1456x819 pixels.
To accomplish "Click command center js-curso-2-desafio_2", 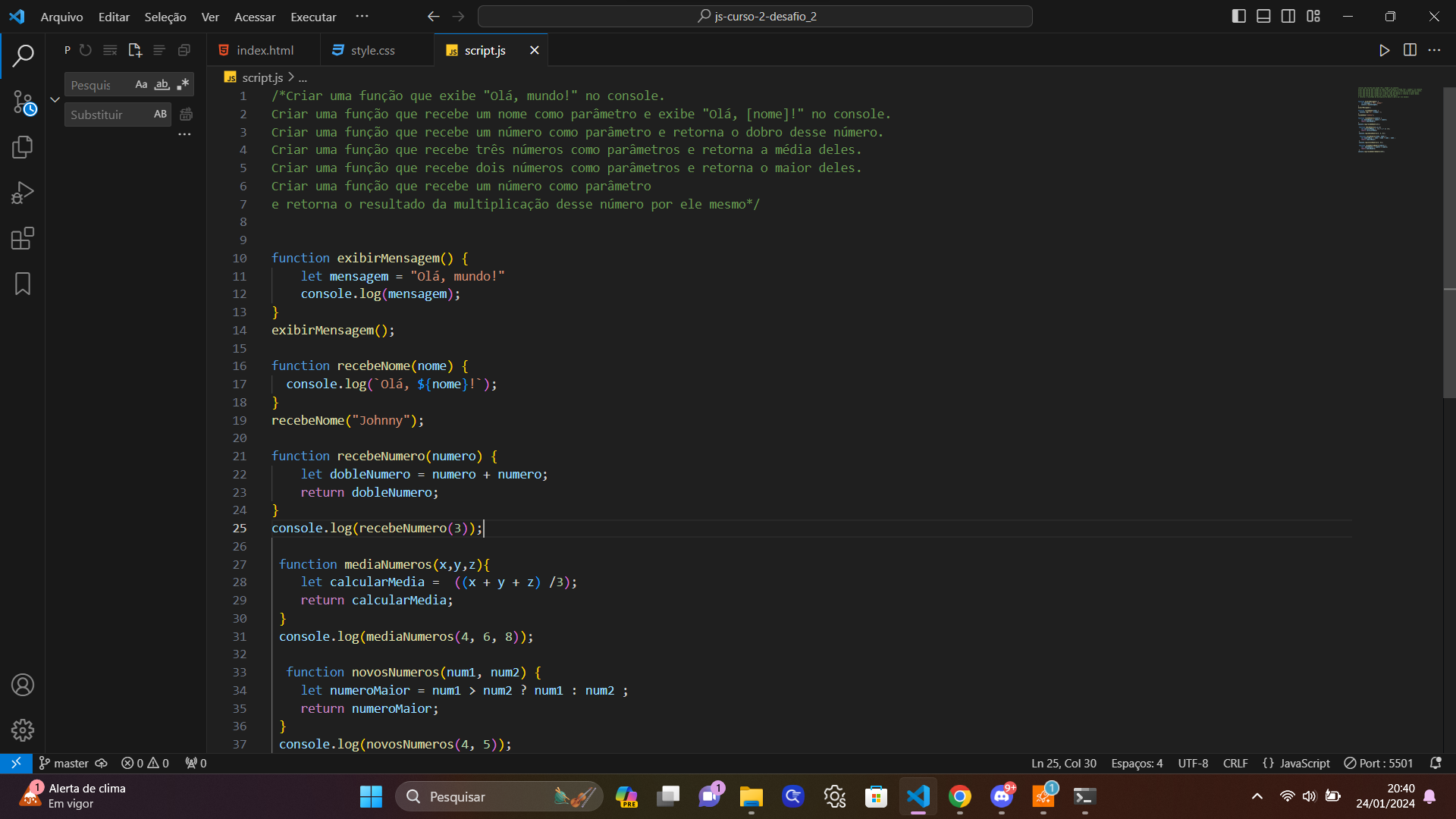I will point(755,16).
